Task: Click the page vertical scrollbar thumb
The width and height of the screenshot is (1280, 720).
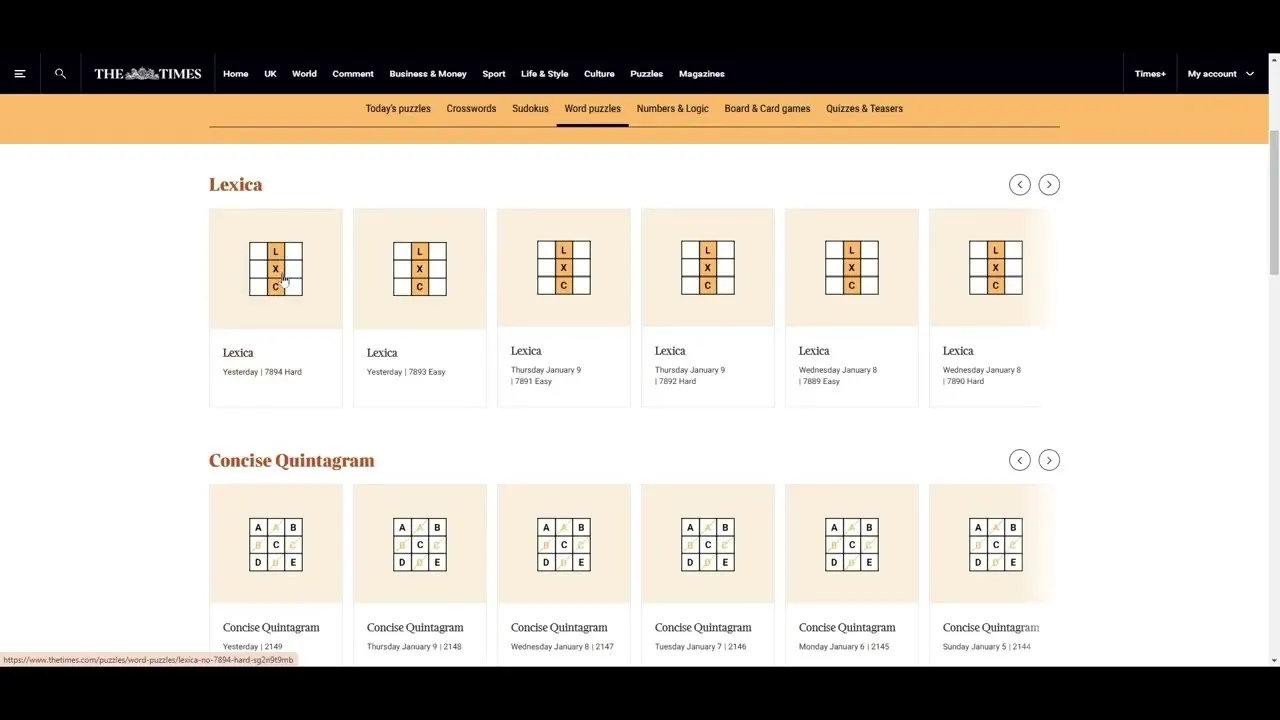Action: click(x=1274, y=203)
